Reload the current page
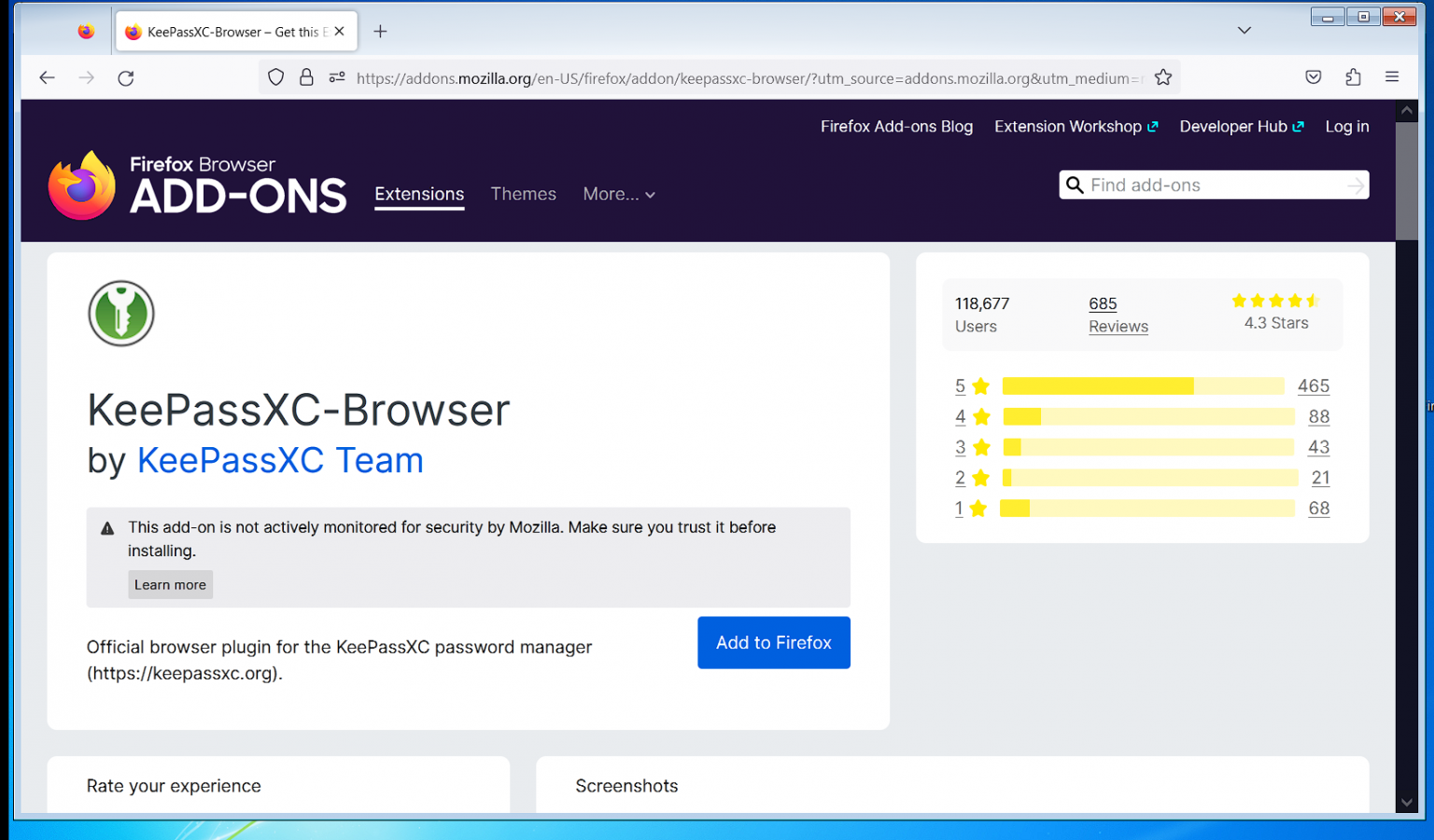Viewport: 1434px width, 840px height. coord(126,77)
